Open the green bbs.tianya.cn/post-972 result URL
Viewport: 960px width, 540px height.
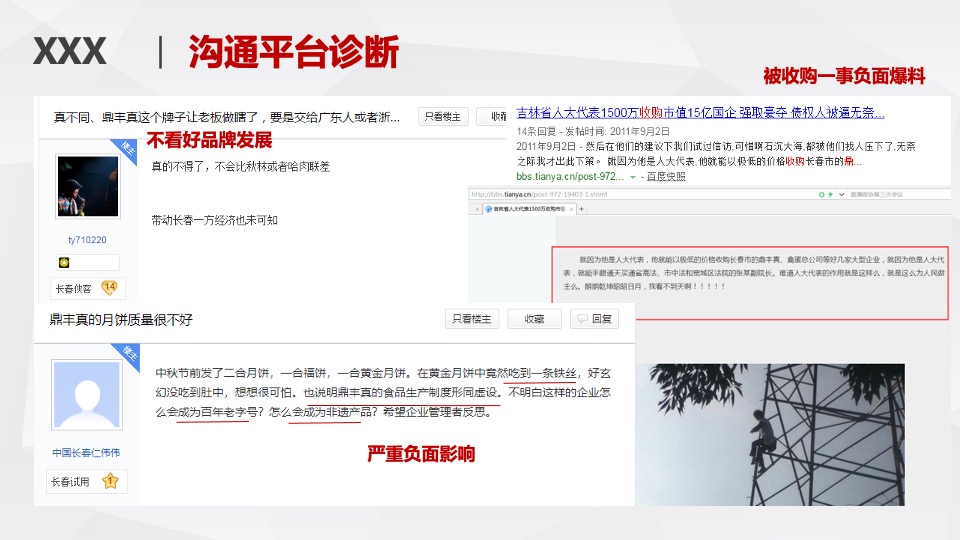[570, 176]
